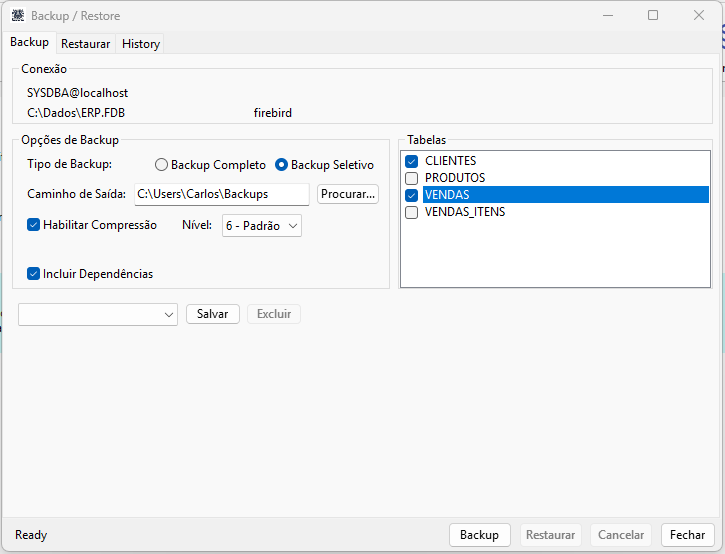Check the PRODUTOS table checkbox
Screen dimensions: 725x554
(412, 178)
